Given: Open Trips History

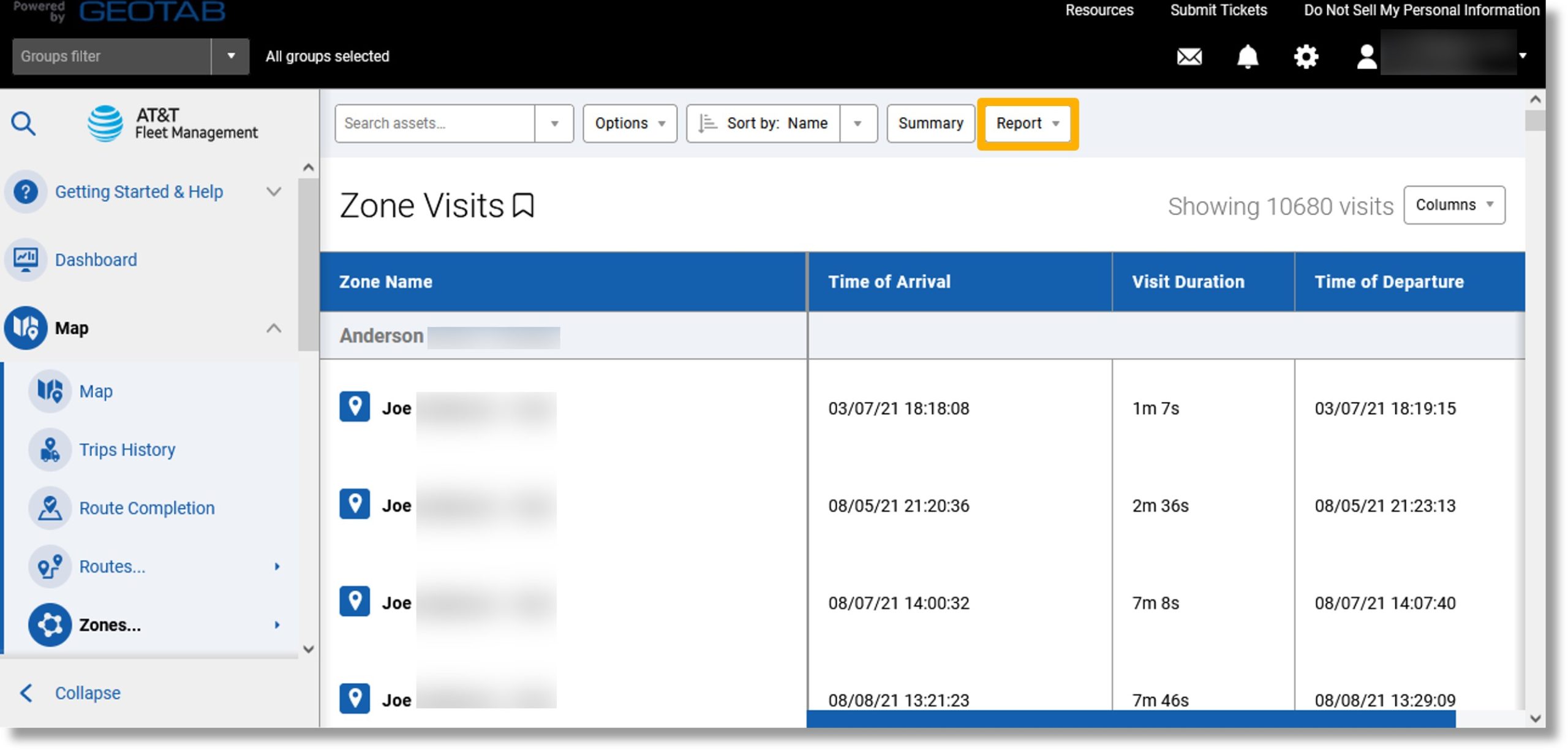Looking at the screenshot, I should pyautogui.click(x=127, y=450).
